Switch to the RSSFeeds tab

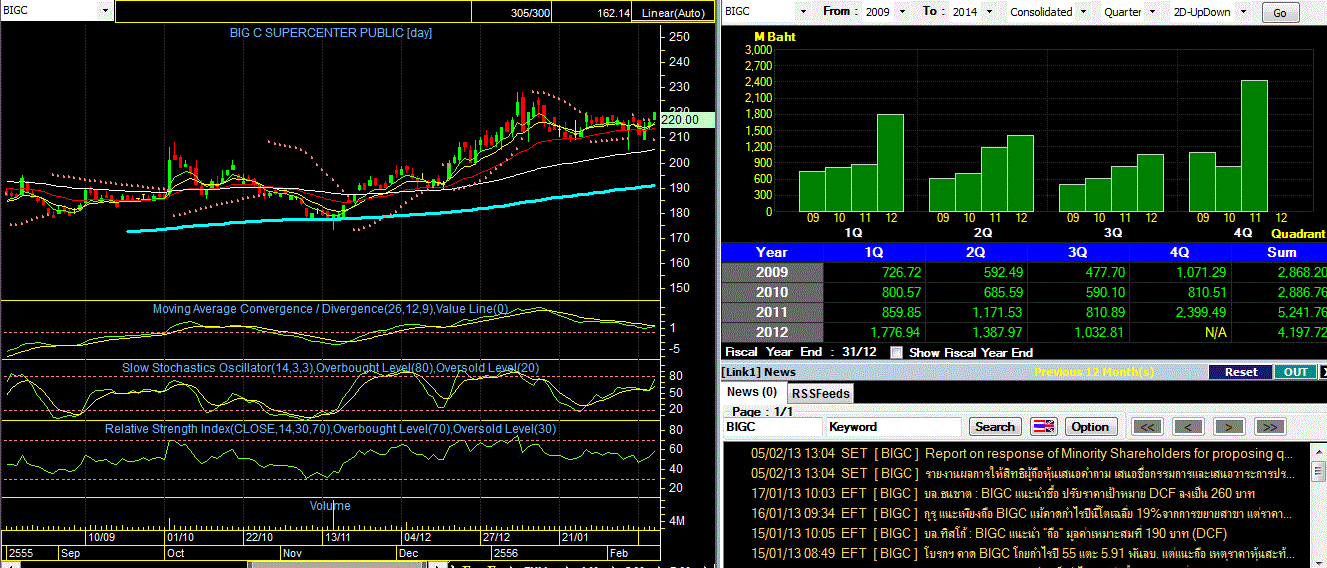click(819, 393)
